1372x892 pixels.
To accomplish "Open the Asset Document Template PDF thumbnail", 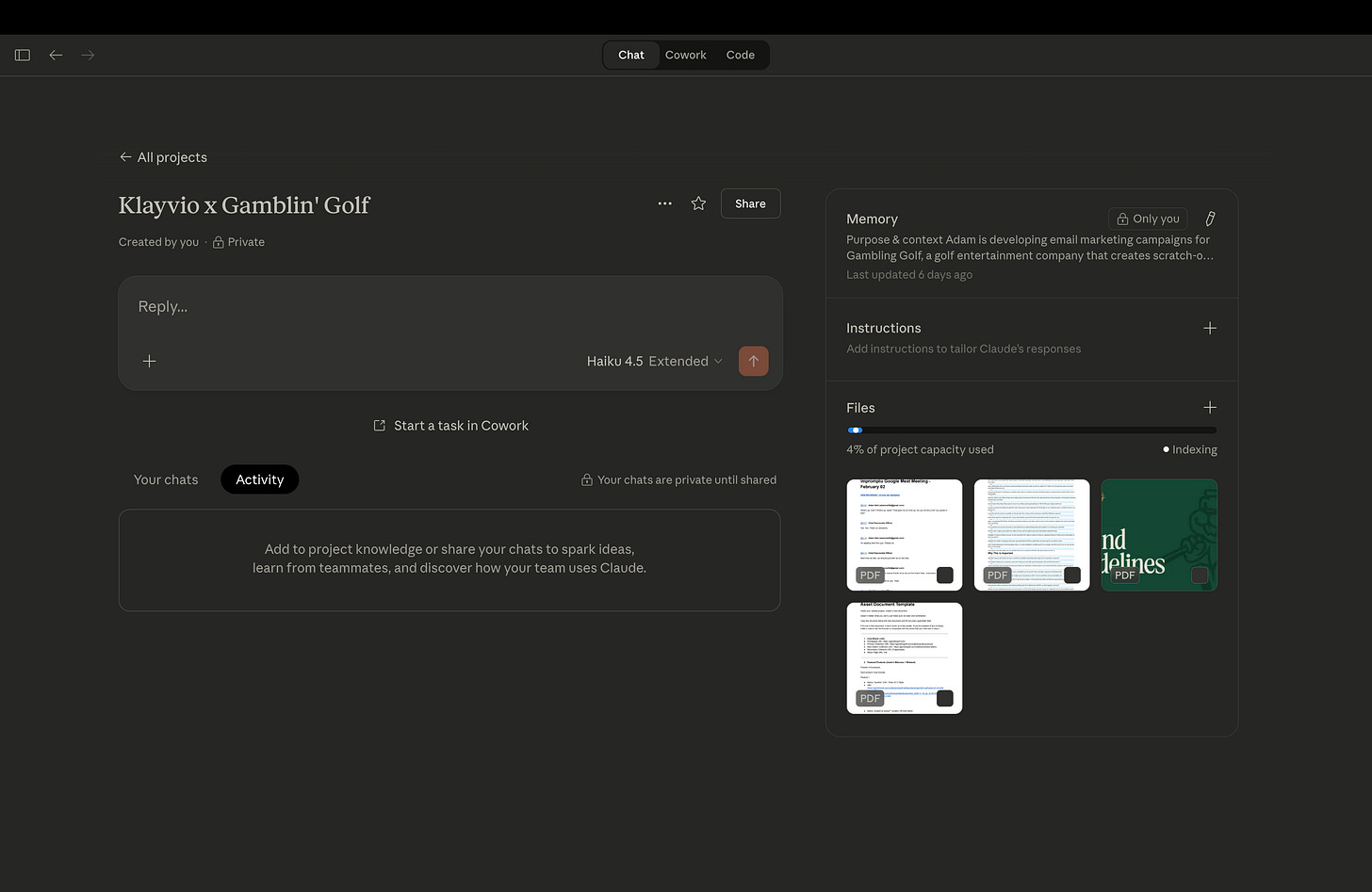I will pyautogui.click(x=905, y=658).
